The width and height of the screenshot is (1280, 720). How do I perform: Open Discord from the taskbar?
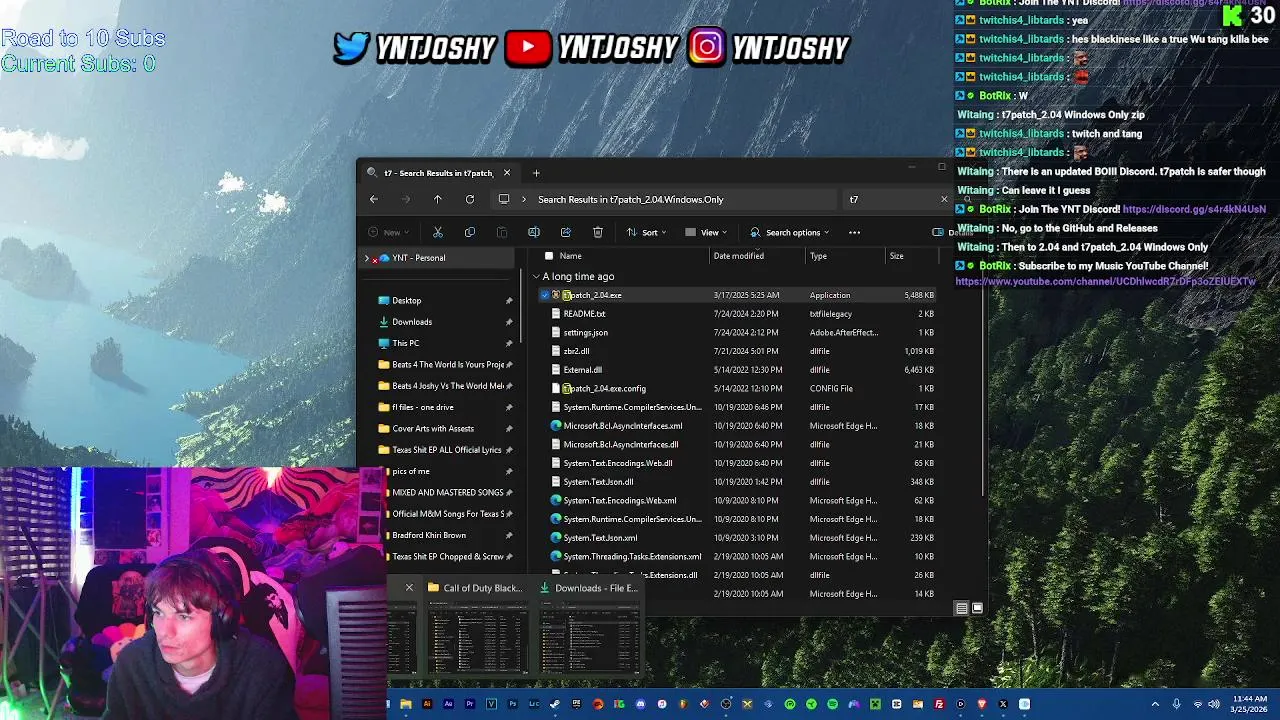coord(640,704)
